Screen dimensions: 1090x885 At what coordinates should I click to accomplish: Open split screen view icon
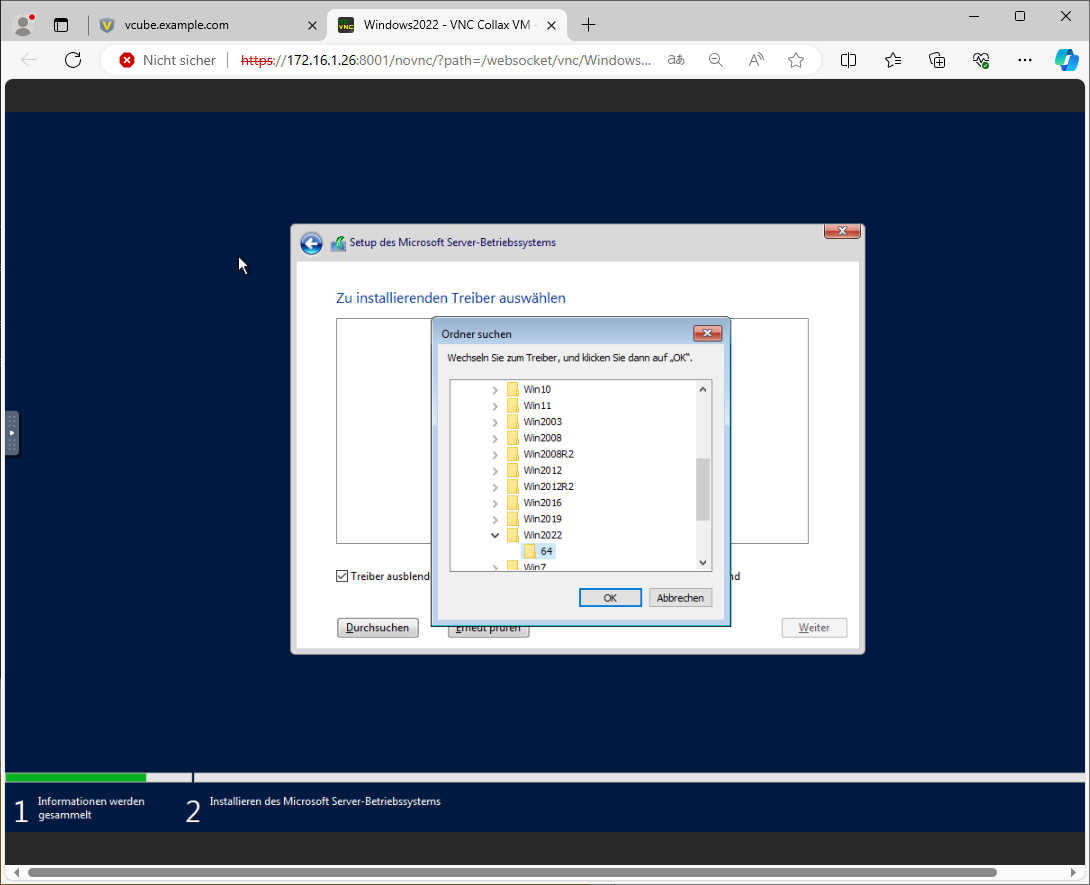[x=848, y=60]
